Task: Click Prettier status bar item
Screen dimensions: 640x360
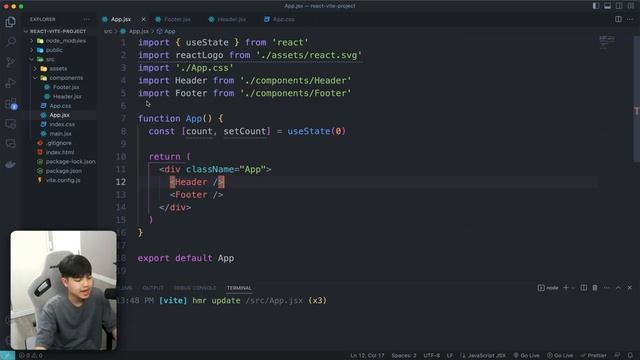Action: click(x=593, y=356)
